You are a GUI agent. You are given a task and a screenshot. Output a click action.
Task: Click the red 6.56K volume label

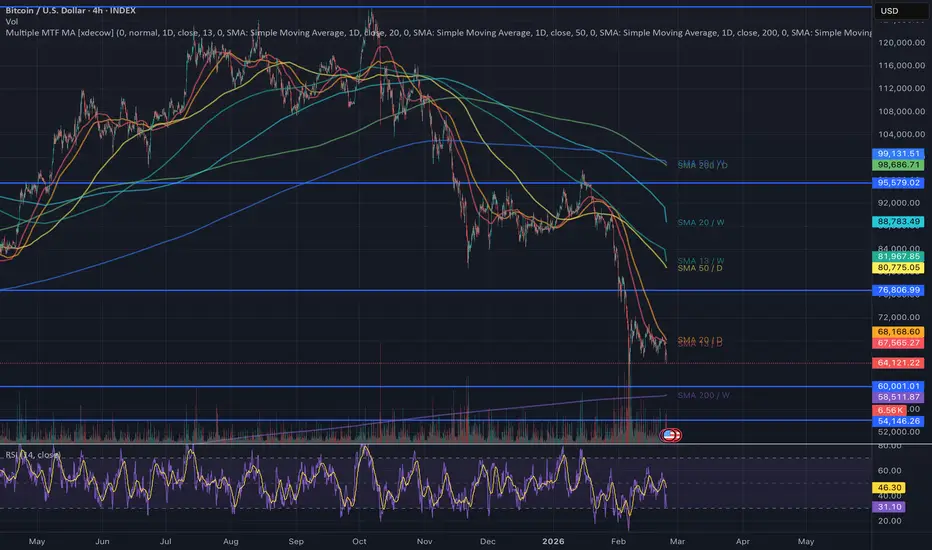889,410
